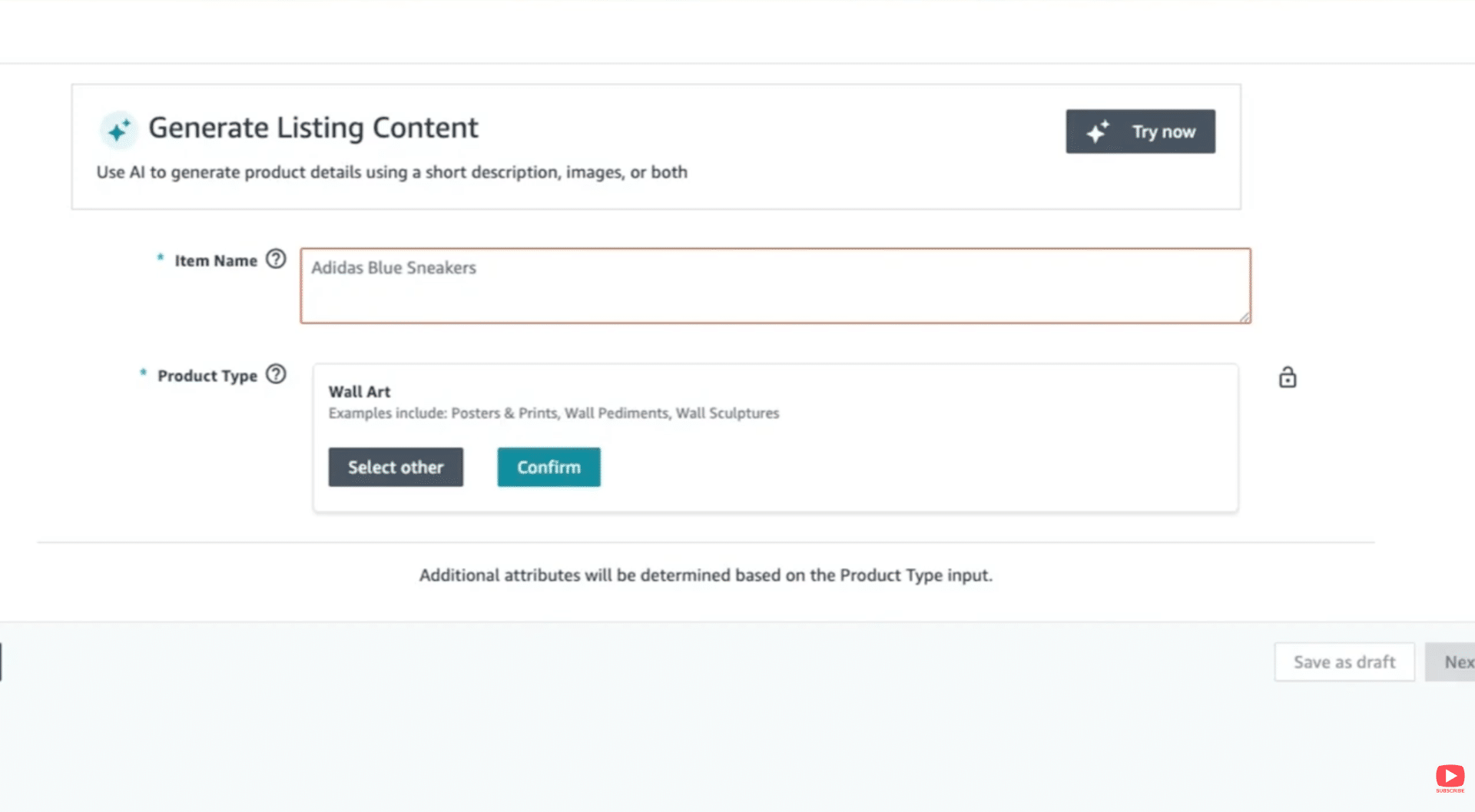Click the AI sparkle icon next to Generate Listing Content
This screenshot has height=812, width=1475.
(118, 130)
